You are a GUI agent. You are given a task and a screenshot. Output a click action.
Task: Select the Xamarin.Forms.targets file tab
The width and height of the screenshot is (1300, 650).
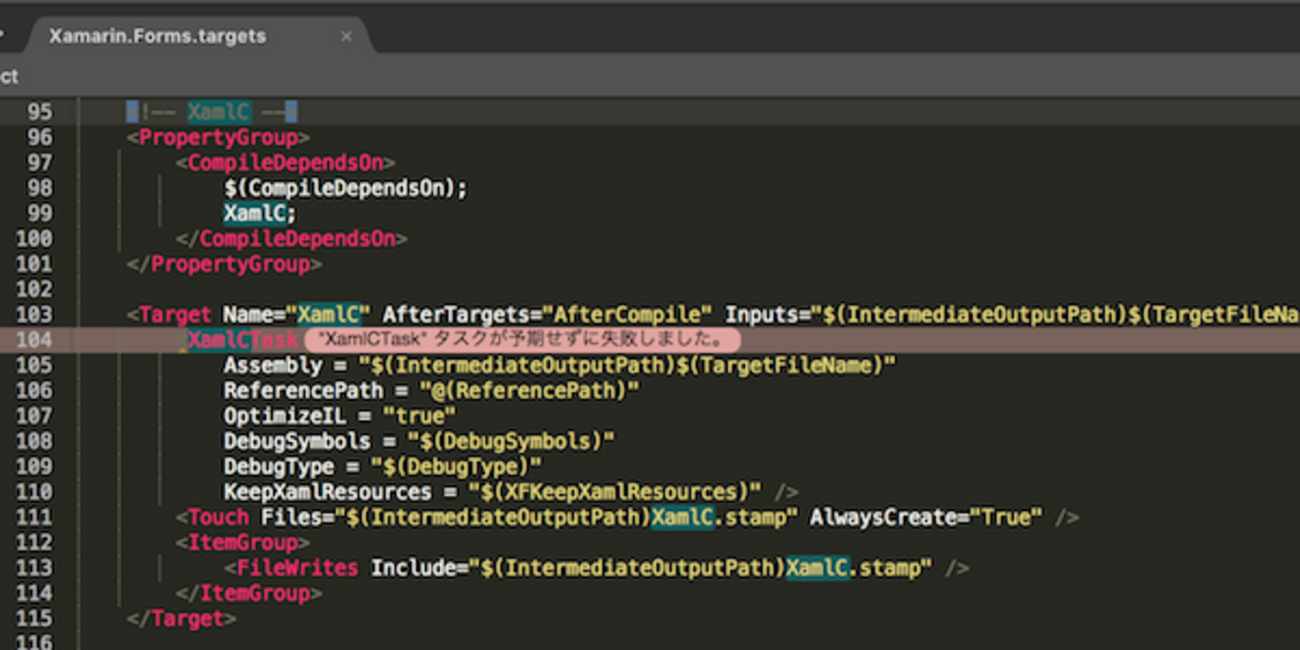[x=158, y=36]
